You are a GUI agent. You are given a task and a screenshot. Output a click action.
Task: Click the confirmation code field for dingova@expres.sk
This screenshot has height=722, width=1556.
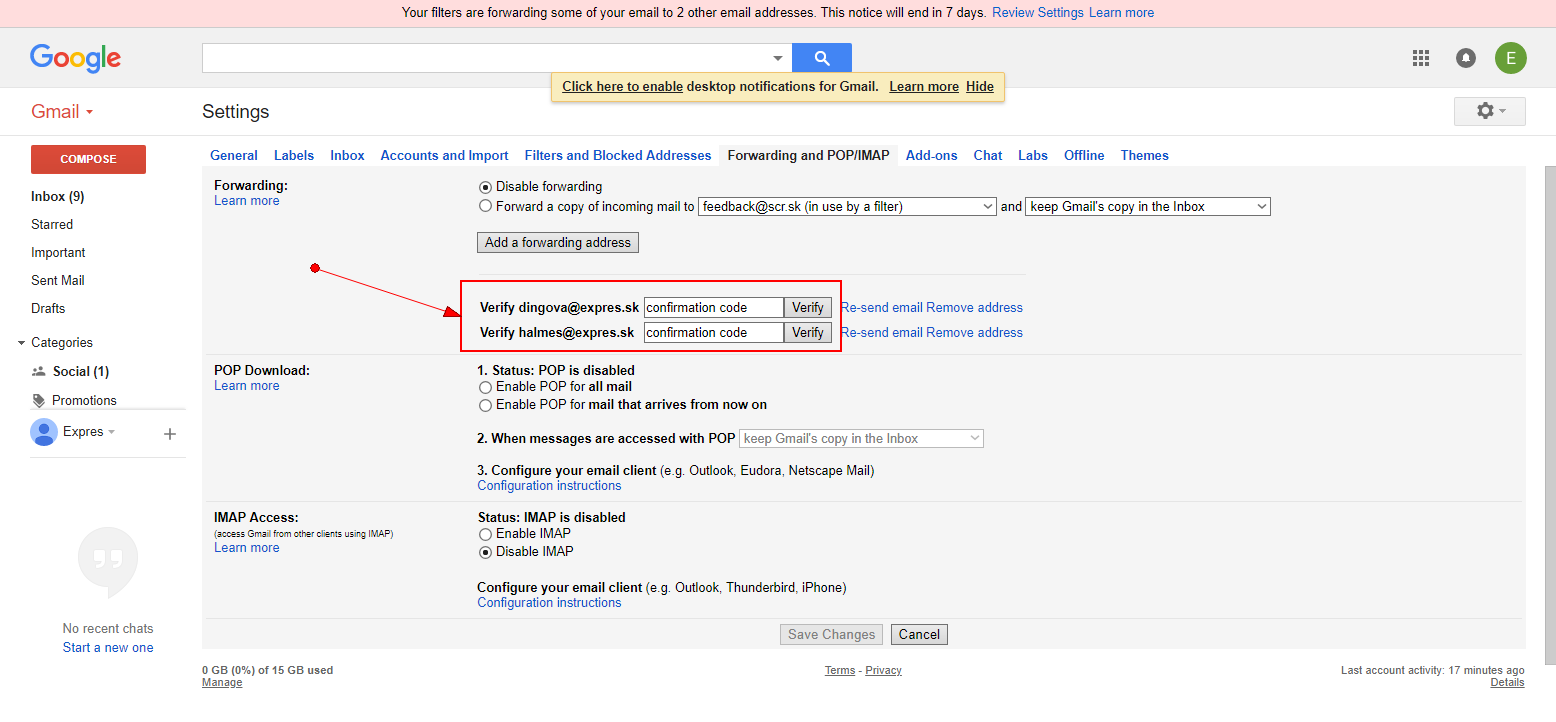pyautogui.click(x=713, y=308)
